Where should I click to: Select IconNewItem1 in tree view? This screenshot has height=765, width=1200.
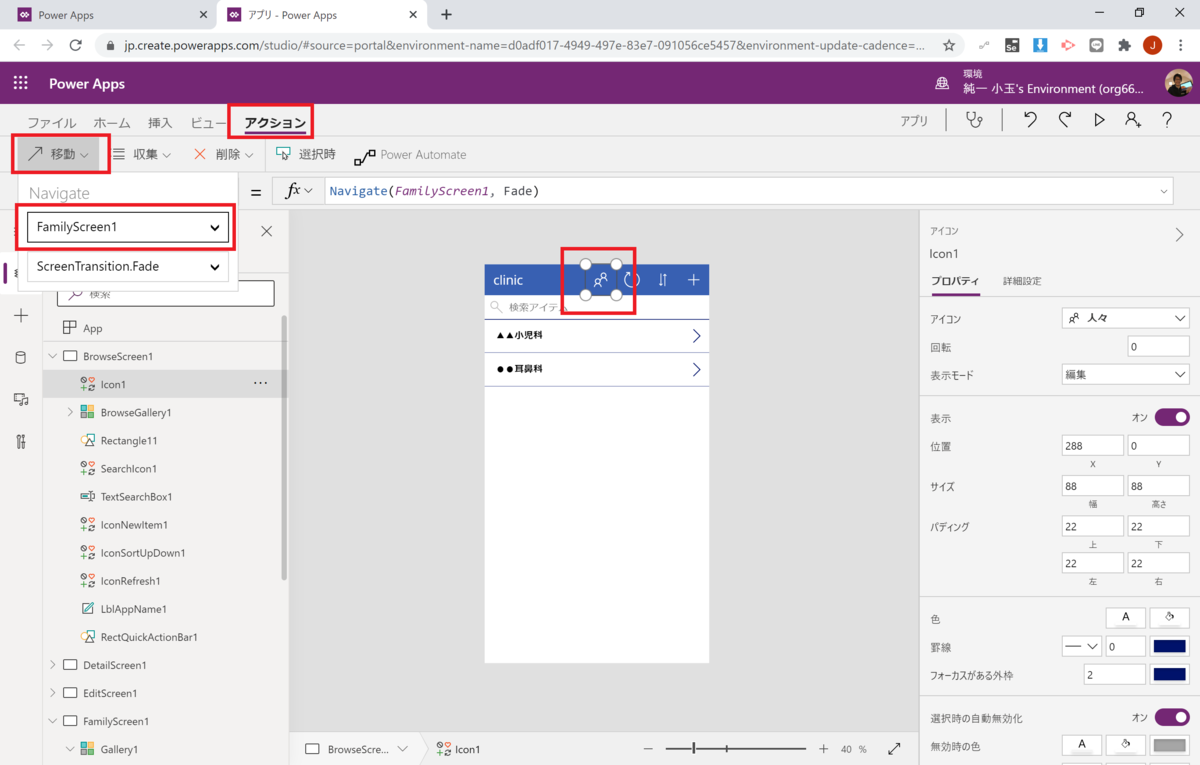pos(134,524)
